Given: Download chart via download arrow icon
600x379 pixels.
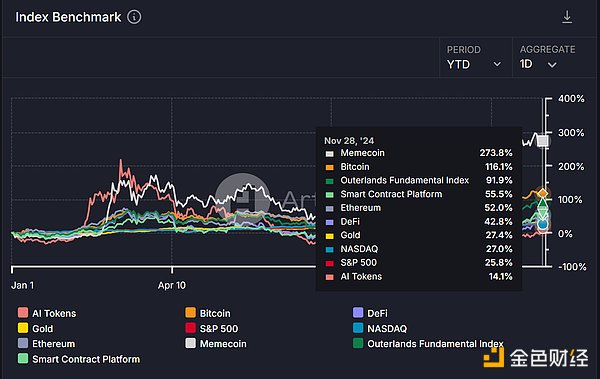Looking at the screenshot, I should [567, 17].
